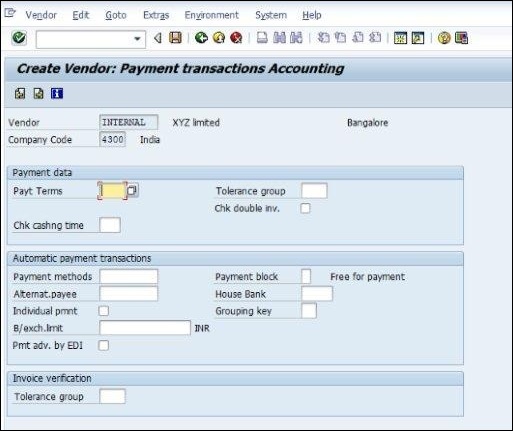Click the blue information icon

click(x=57, y=94)
